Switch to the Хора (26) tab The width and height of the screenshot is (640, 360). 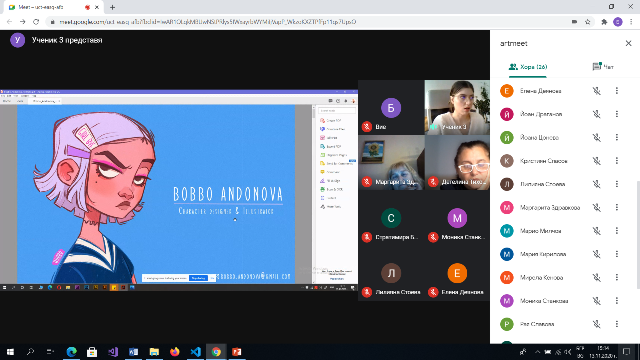pyautogui.click(x=528, y=67)
